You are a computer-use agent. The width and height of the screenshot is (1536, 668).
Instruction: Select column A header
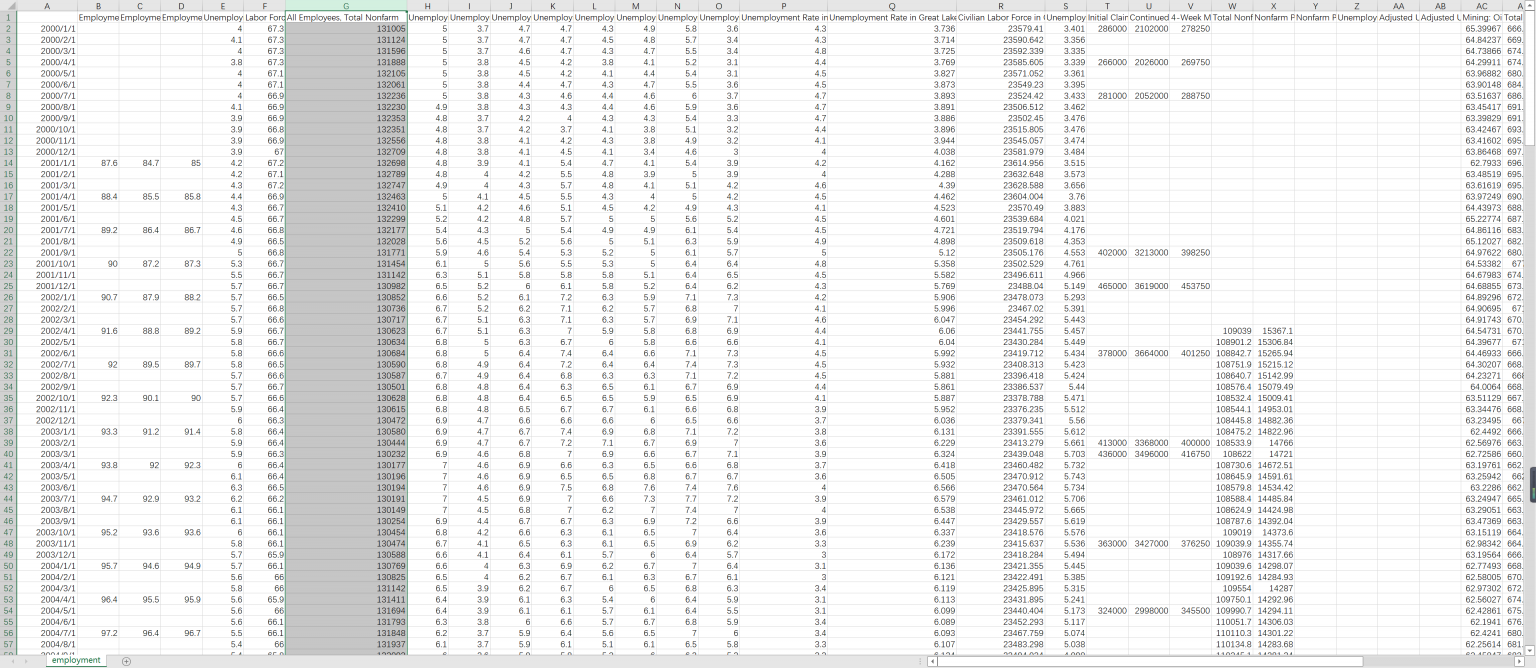47,6
